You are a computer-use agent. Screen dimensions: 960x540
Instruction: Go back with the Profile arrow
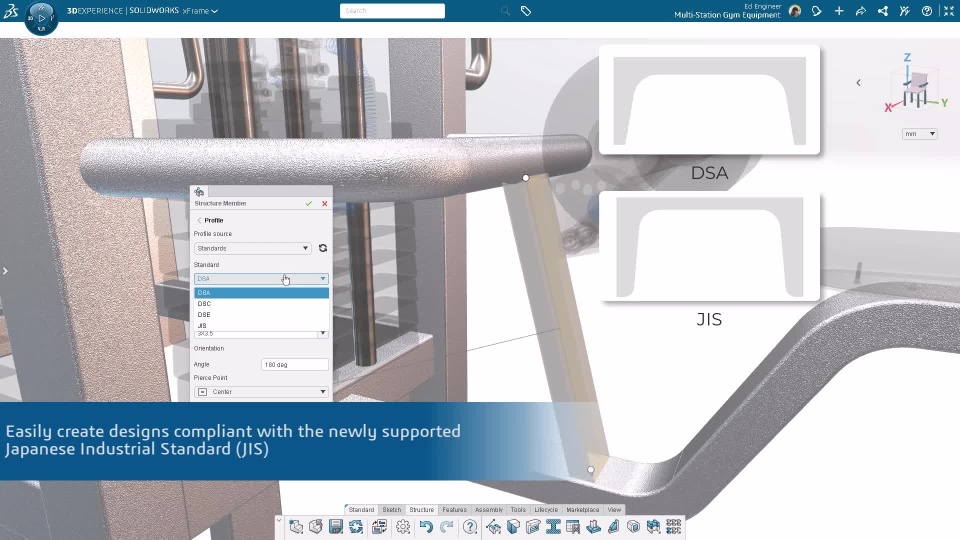pos(199,220)
